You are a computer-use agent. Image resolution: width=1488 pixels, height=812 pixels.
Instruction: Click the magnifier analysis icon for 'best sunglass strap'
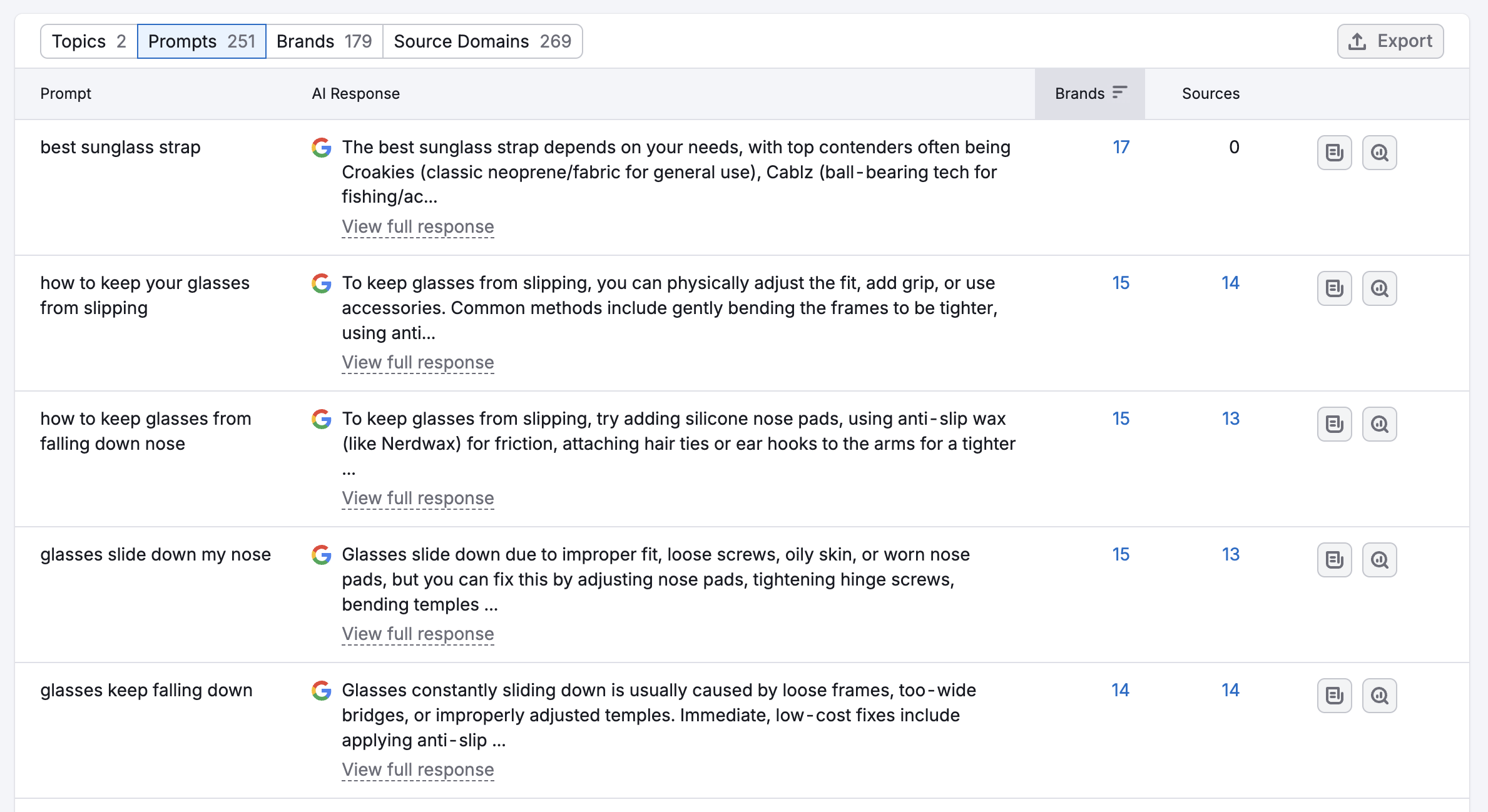1379,153
